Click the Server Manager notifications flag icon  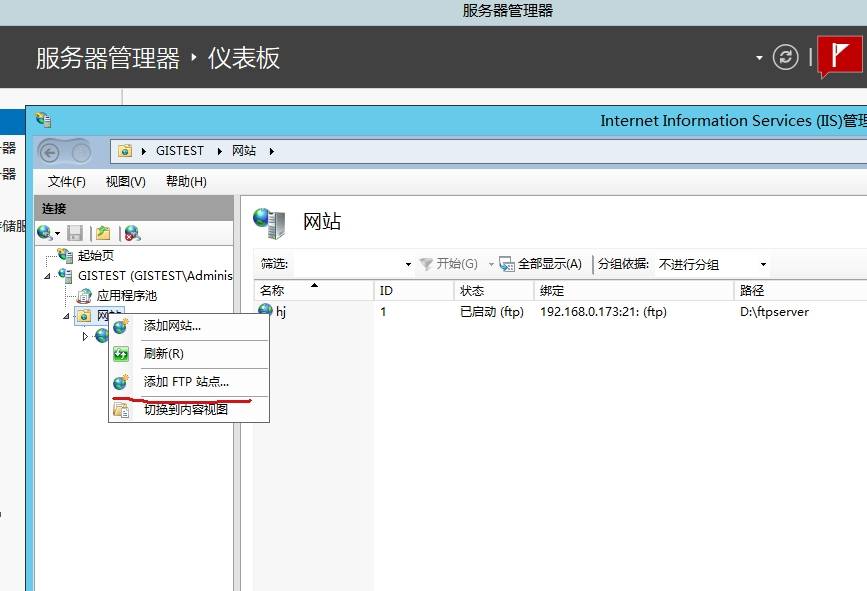coord(839,56)
